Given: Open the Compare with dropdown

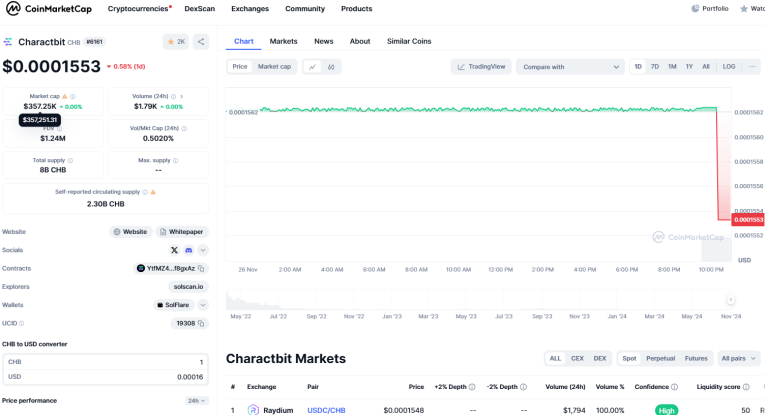Looking at the screenshot, I should click(570, 67).
